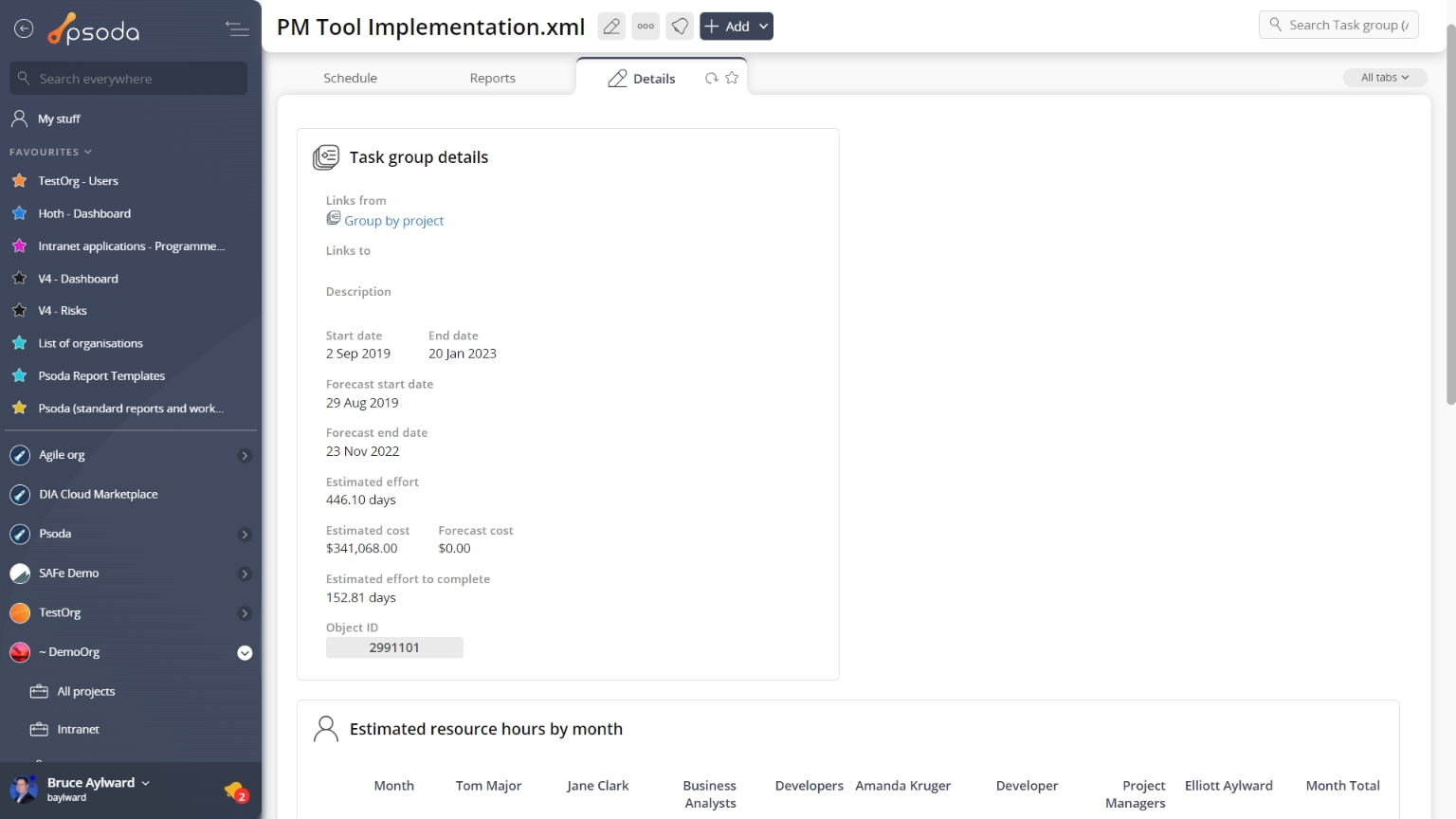Open Intranet in sidebar
This screenshot has width=1456, height=819.
78,730
